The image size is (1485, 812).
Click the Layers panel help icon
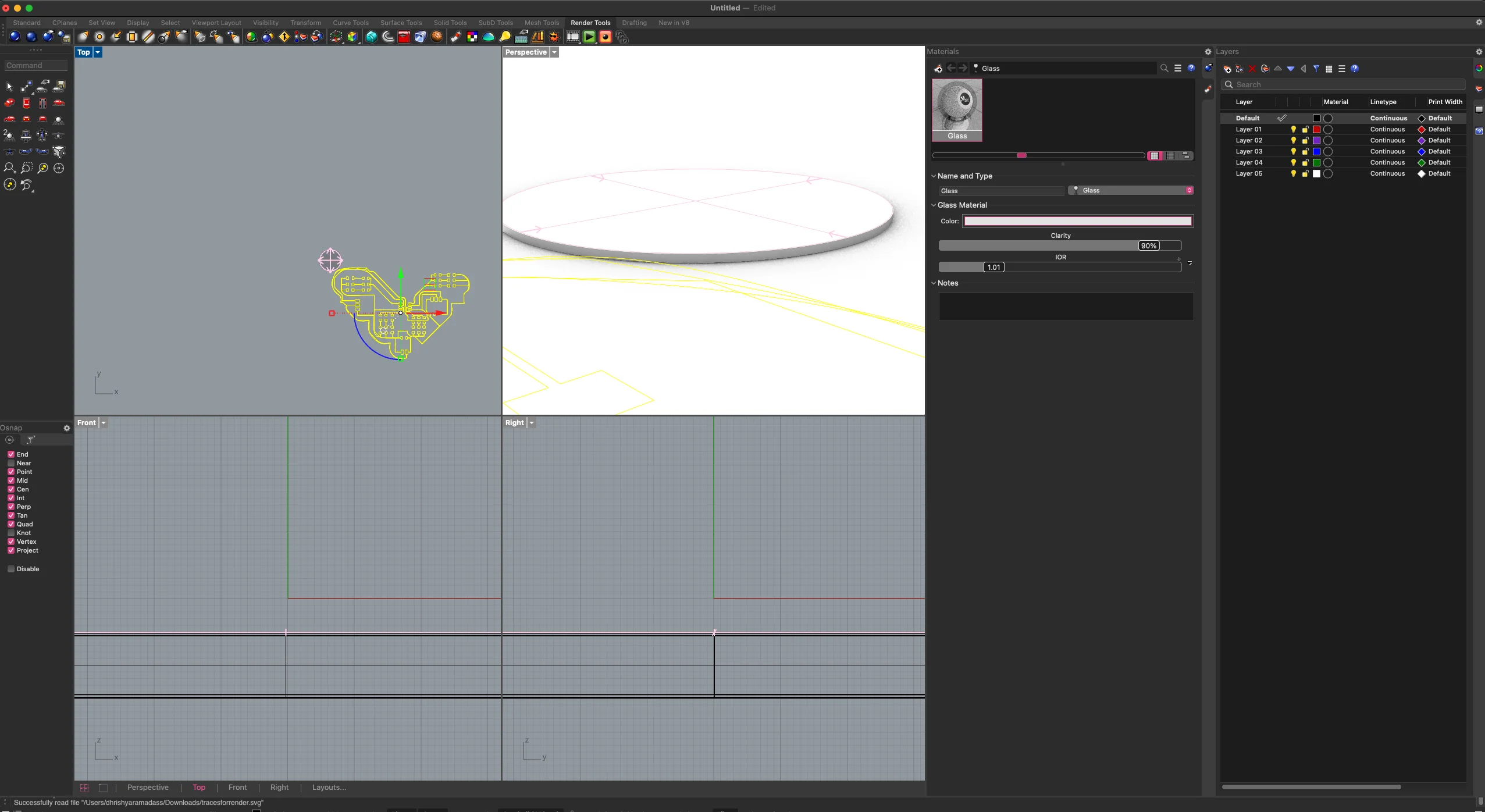[x=1355, y=69]
